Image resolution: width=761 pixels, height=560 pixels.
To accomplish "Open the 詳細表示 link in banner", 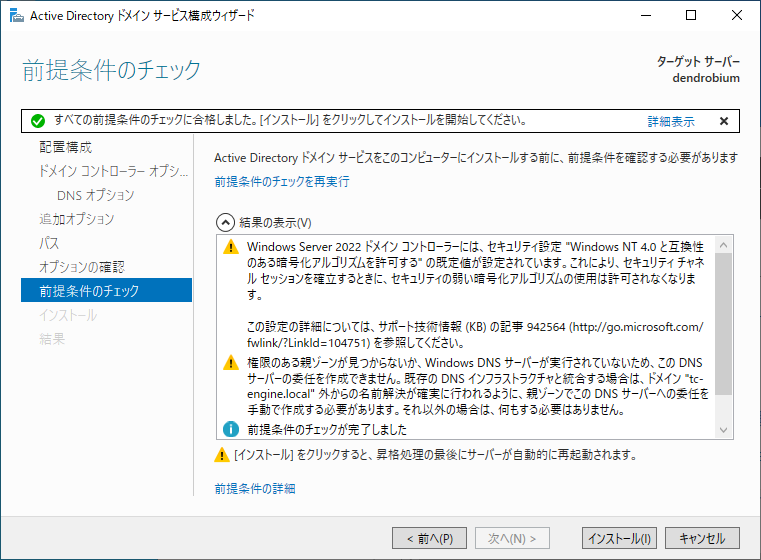I will tap(671, 121).
